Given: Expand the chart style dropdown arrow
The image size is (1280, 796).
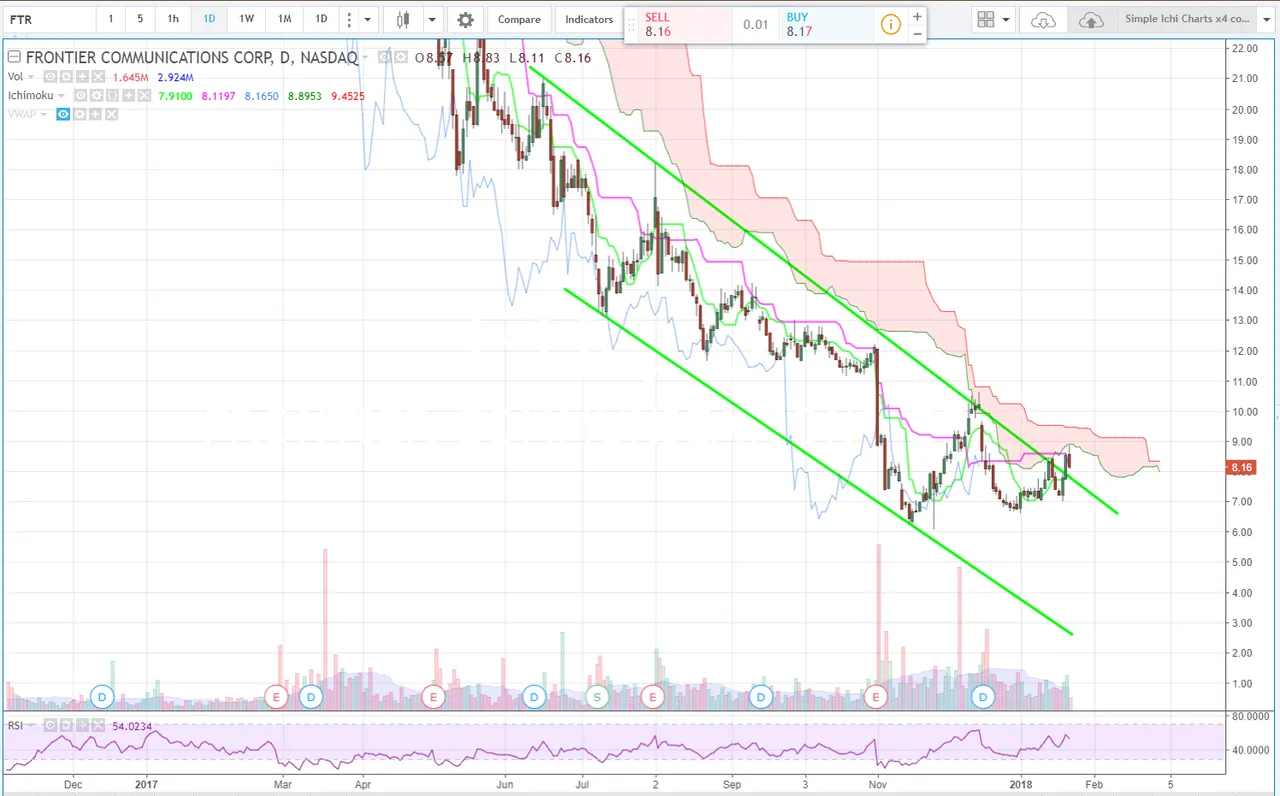Looking at the screenshot, I should point(432,19).
